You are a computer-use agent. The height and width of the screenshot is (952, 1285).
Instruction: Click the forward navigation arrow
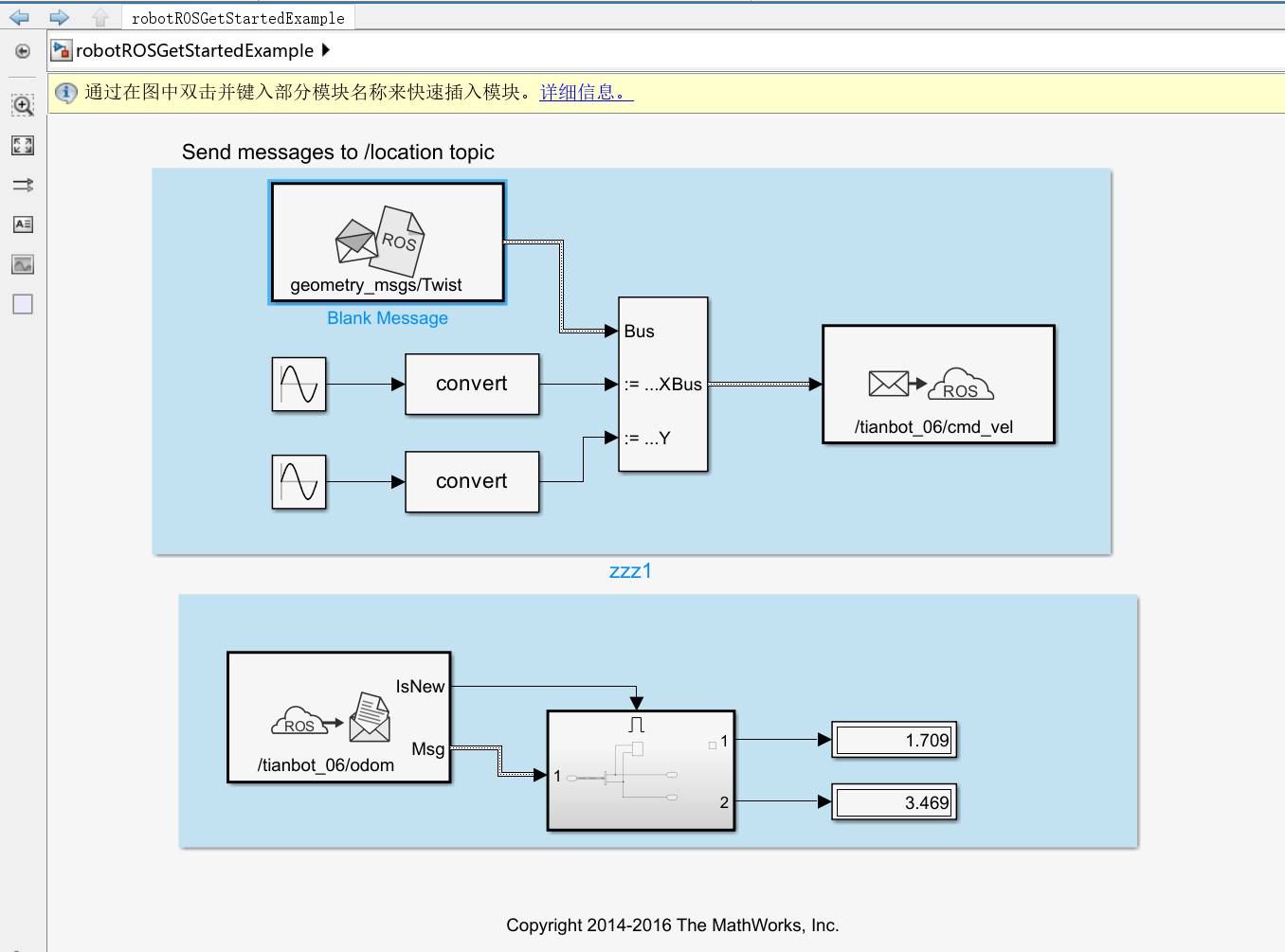coord(59,17)
